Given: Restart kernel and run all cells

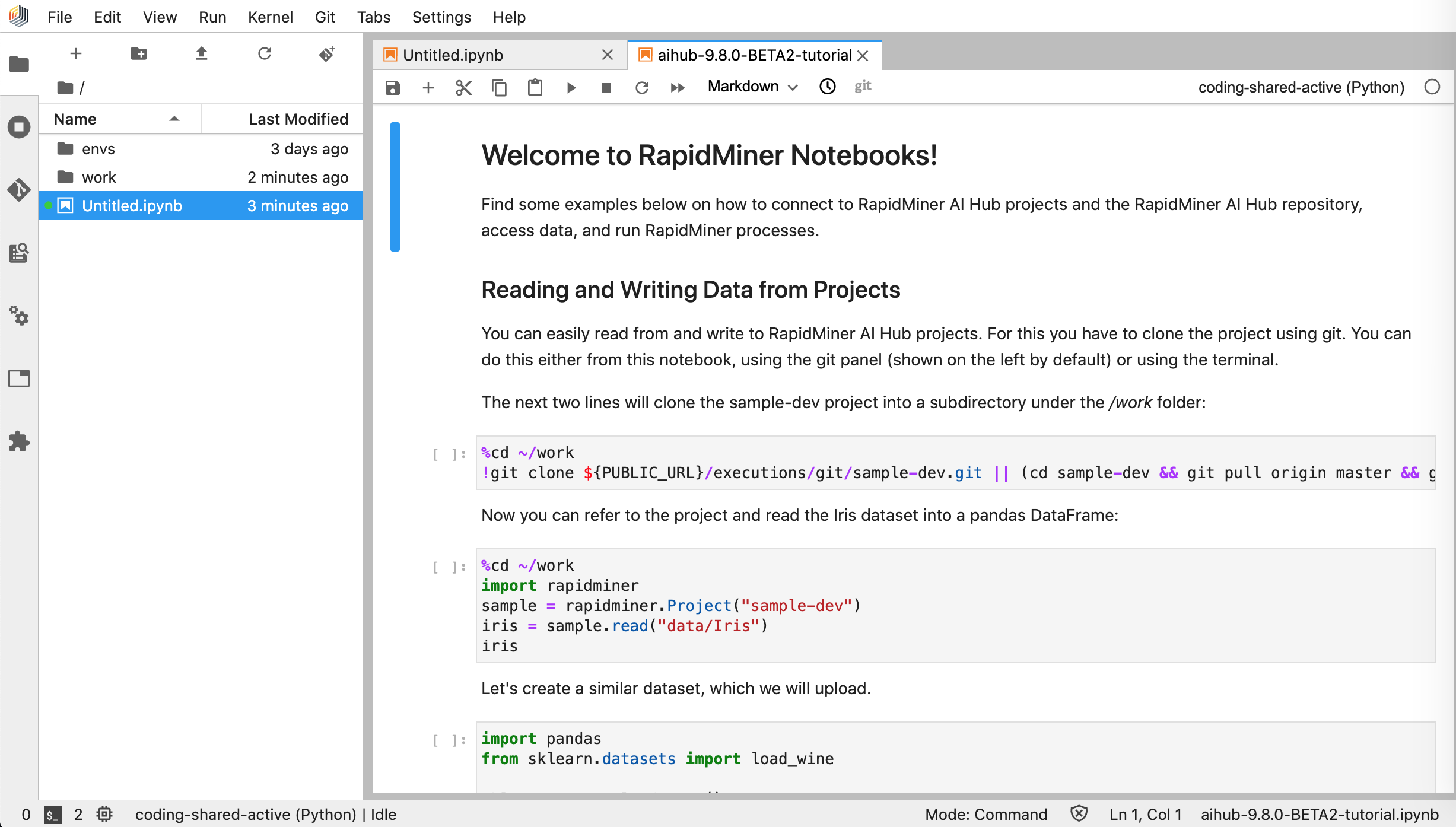Looking at the screenshot, I should (x=677, y=87).
